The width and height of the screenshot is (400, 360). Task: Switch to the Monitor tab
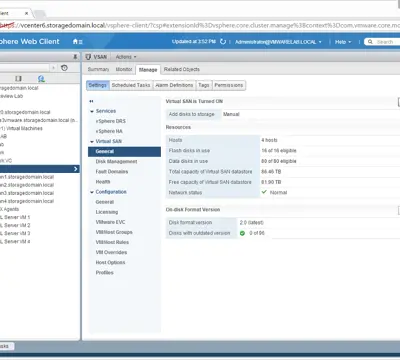tap(124, 69)
